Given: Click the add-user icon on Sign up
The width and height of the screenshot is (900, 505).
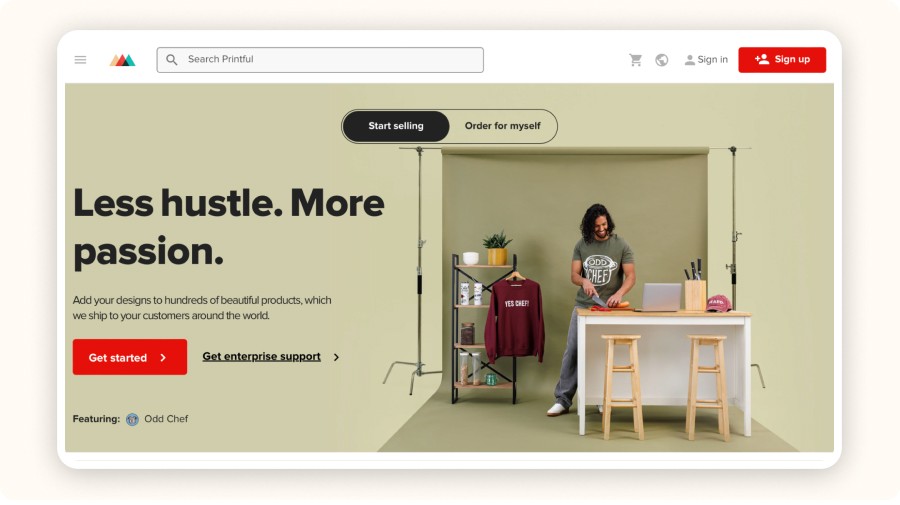Looking at the screenshot, I should click(x=762, y=59).
